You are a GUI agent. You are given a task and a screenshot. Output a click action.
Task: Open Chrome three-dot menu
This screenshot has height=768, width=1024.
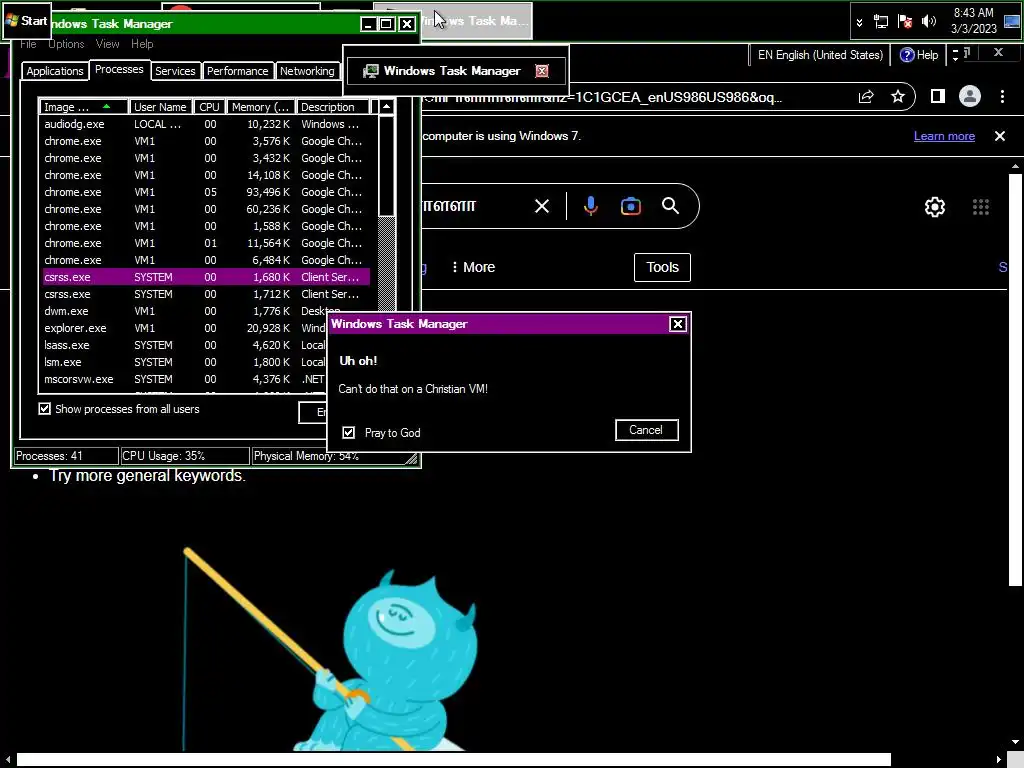[1002, 97]
